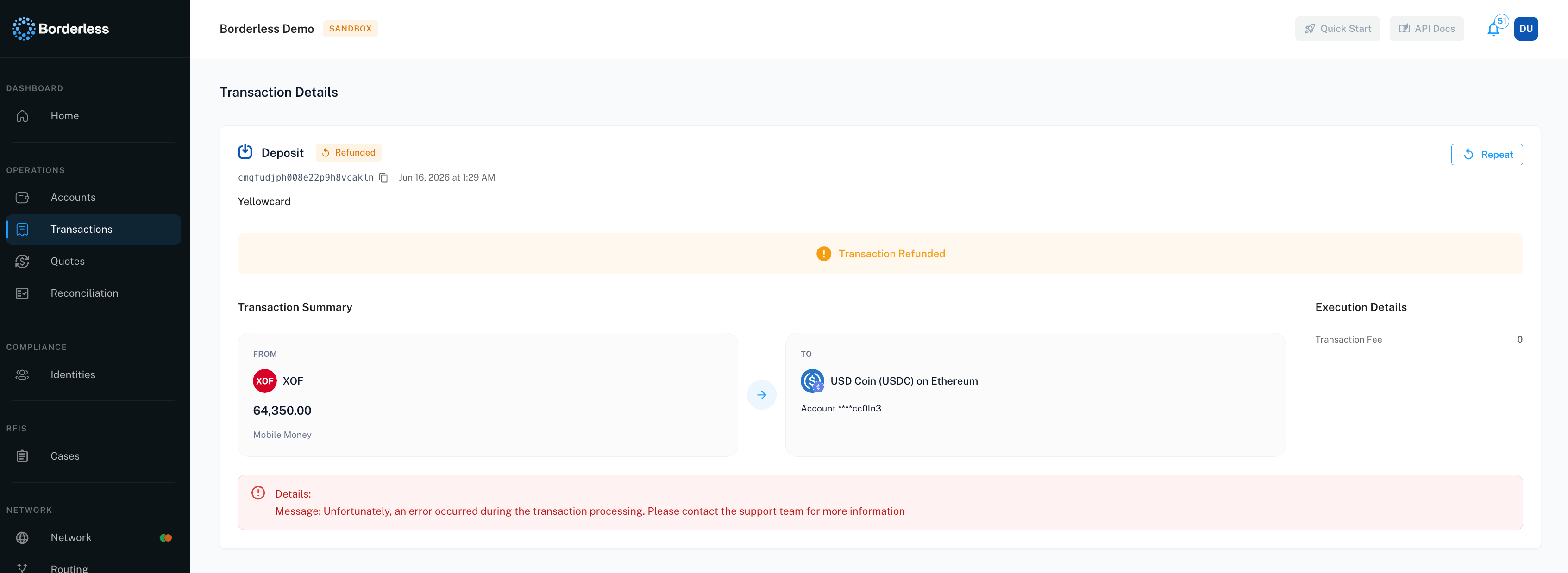Click USD Coin (USDC) on Ethereum text
Screen dimensions: 1568x573
coord(904,381)
